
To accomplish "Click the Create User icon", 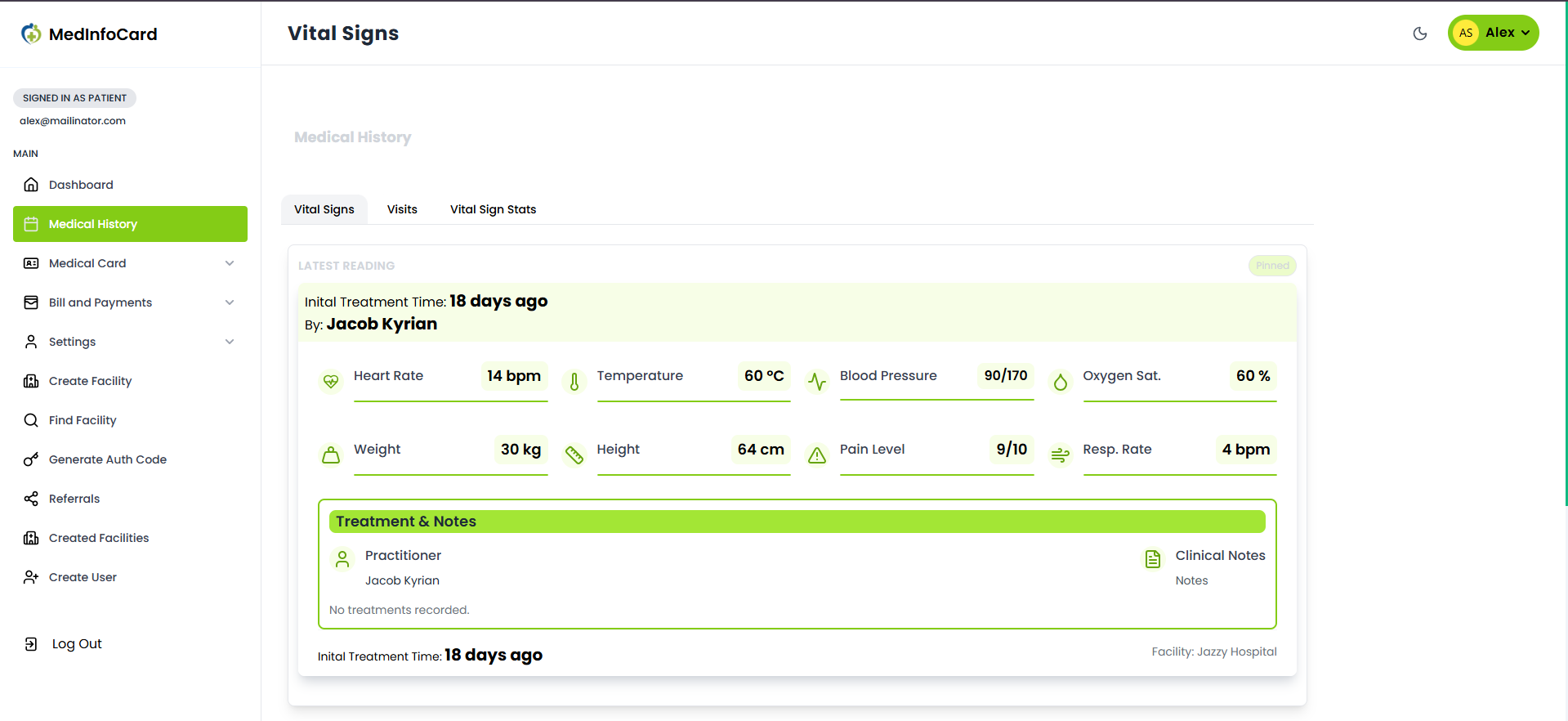I will [31, 577].
